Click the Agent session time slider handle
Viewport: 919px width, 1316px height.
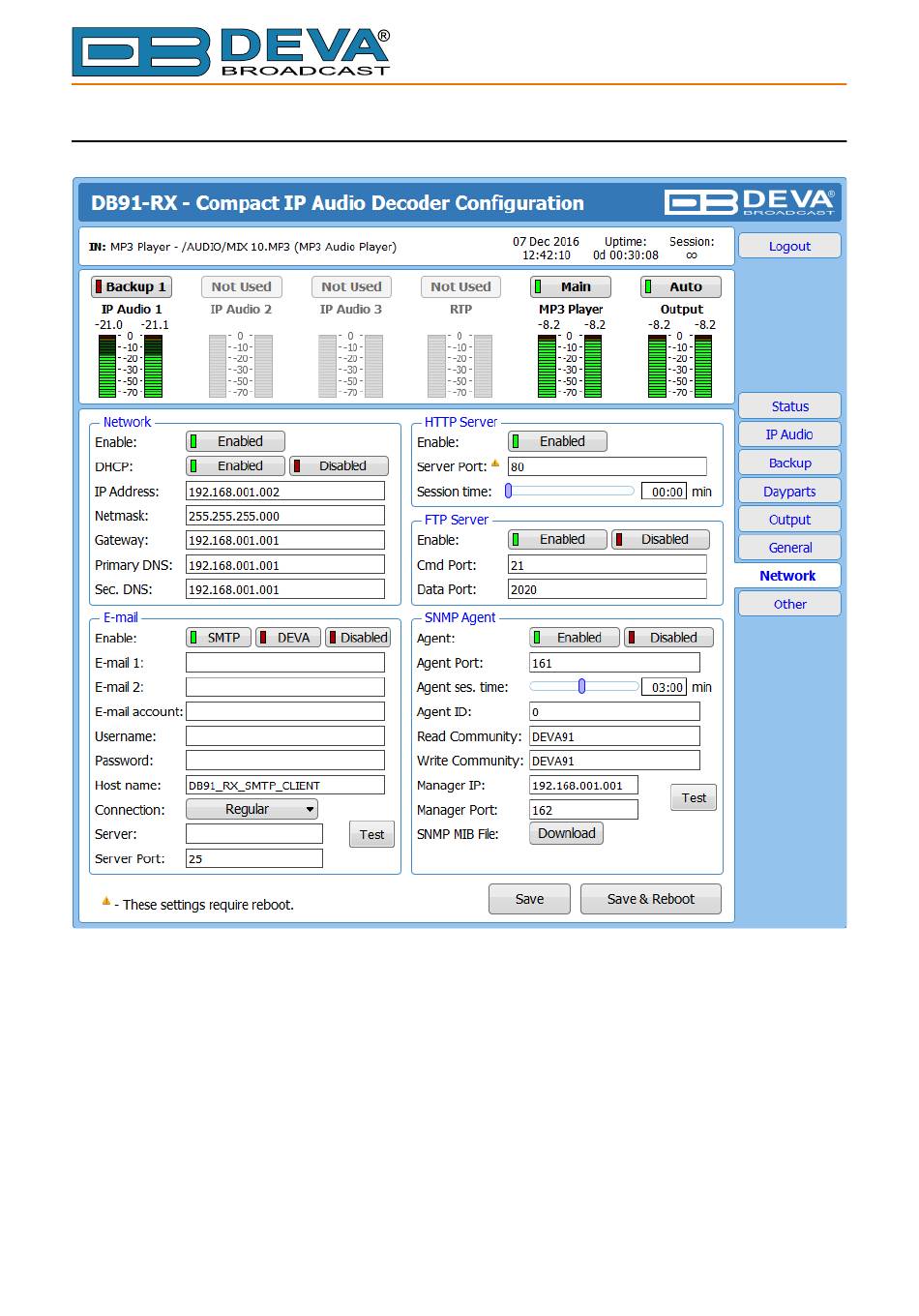coord(581,686)
